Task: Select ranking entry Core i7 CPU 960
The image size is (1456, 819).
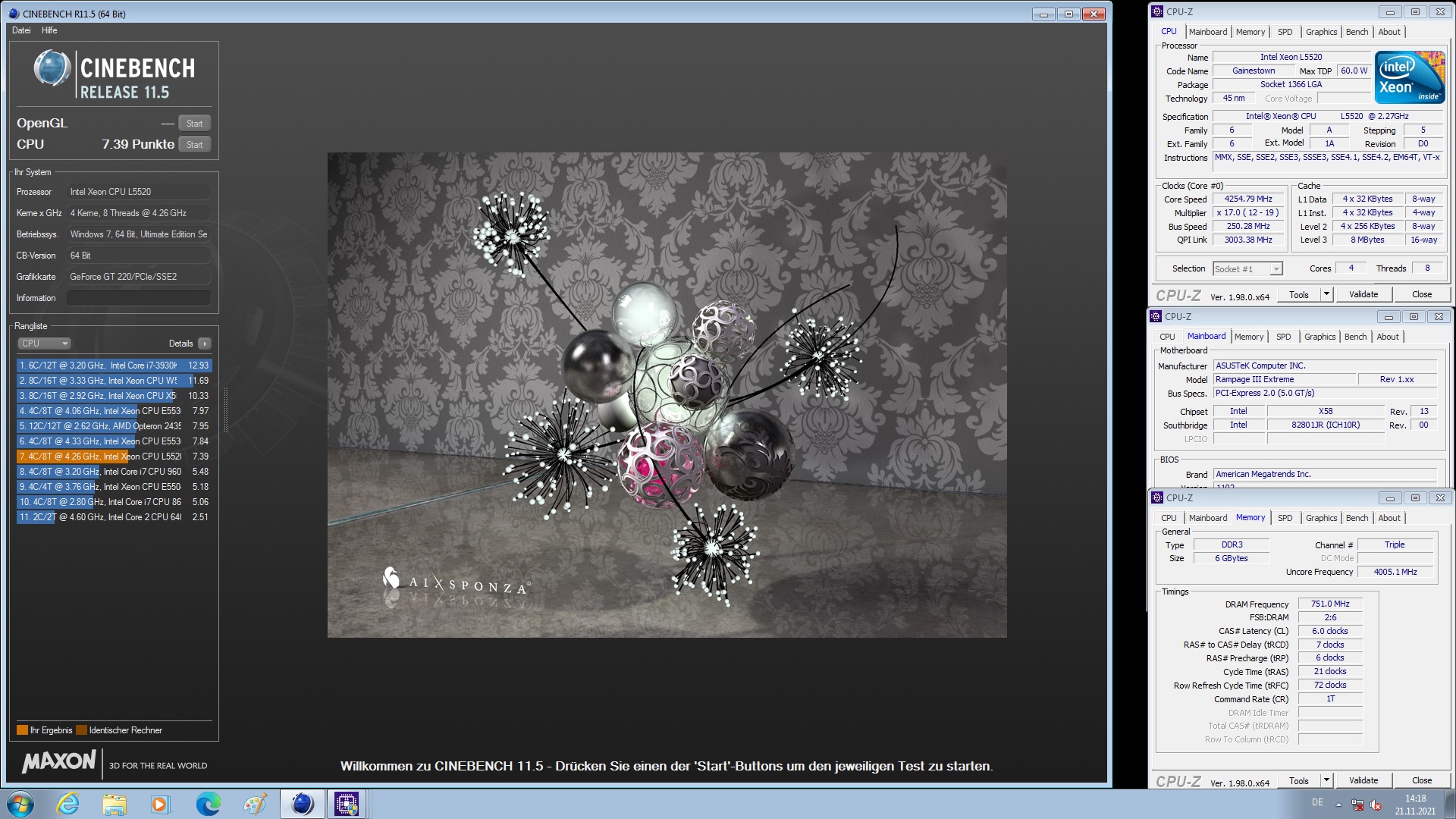Action: click(x=115, y=472)
